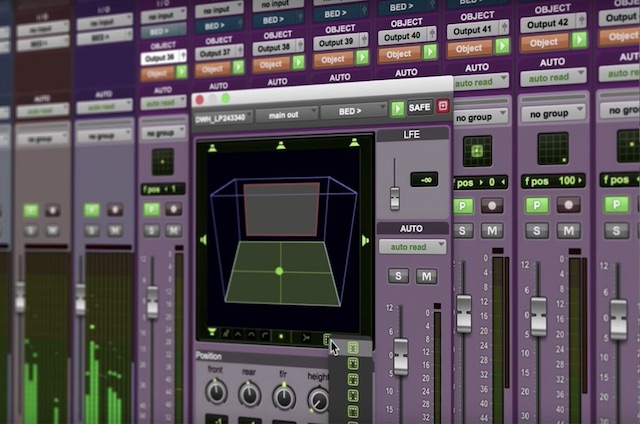Click the volume fader handle in the panner window

click(400, 356)
